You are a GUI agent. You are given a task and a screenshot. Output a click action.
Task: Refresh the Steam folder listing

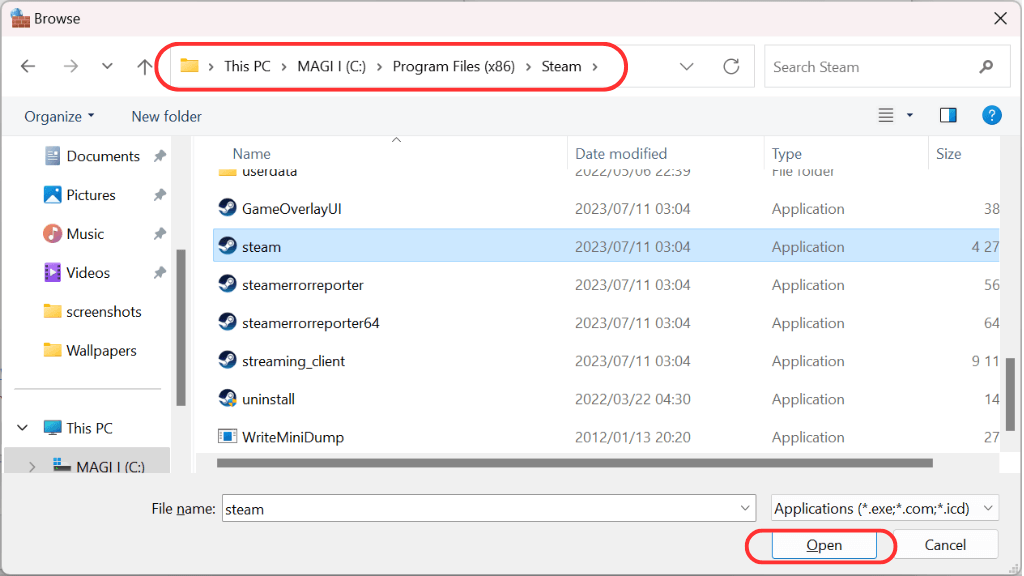click(731, 67)
